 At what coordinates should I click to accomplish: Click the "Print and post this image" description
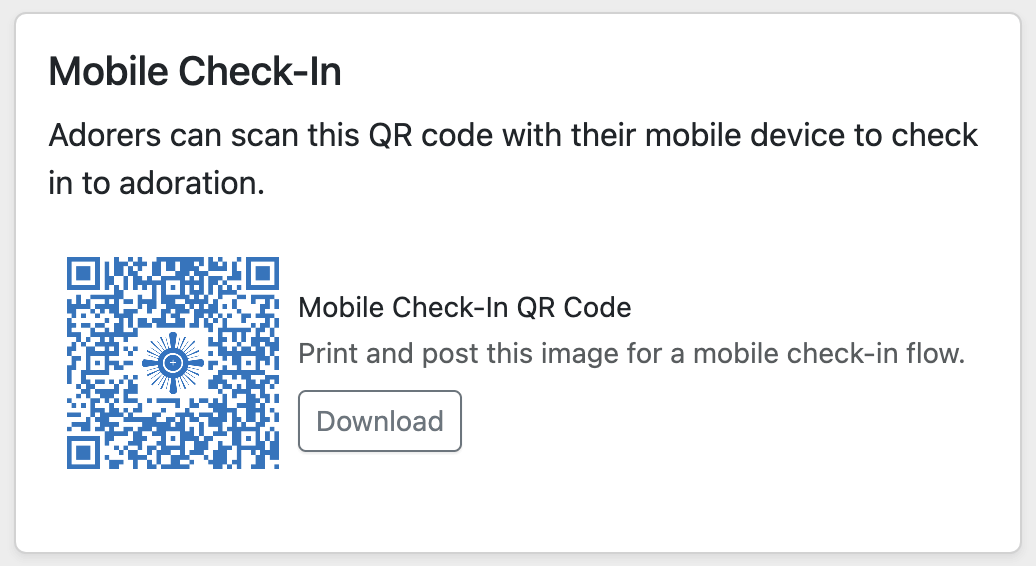631,354
